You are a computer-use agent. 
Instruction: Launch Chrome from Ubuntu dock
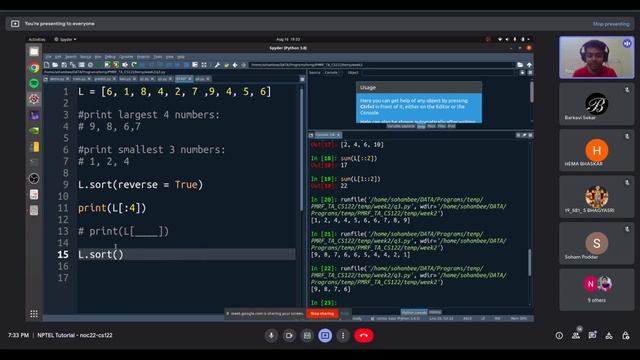34,67
